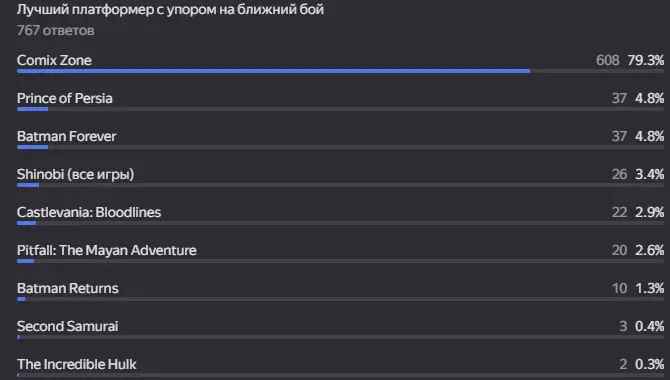Click the poll title Лучший платформер heading
The height and width of the screenshot is (380, 670).
tap(170, 9)
